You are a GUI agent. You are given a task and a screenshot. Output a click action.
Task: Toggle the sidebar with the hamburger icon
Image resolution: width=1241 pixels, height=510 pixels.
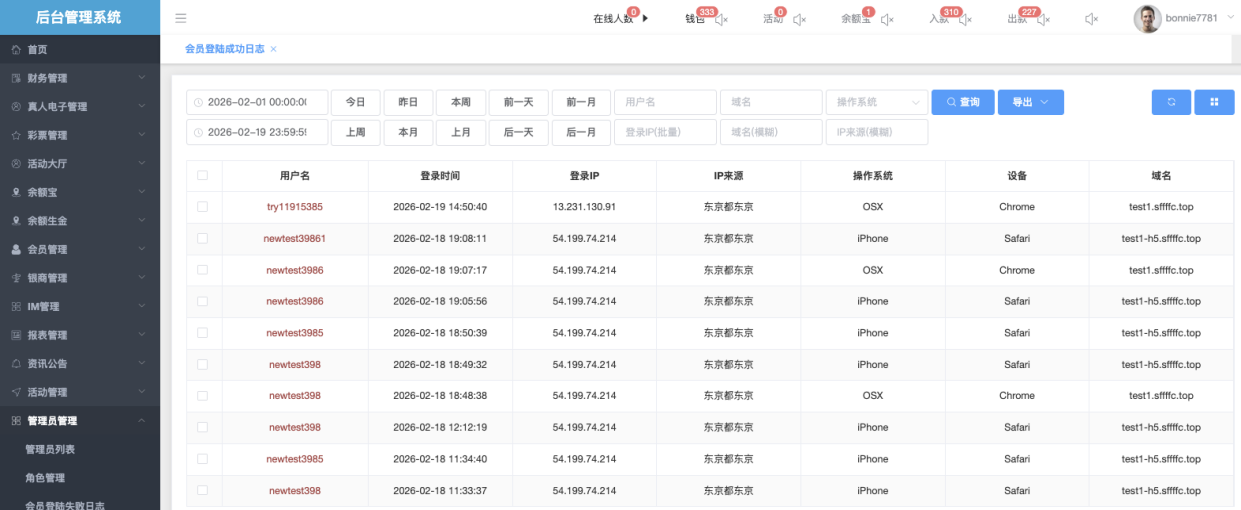pyautogui.click(x=180, y=18)
